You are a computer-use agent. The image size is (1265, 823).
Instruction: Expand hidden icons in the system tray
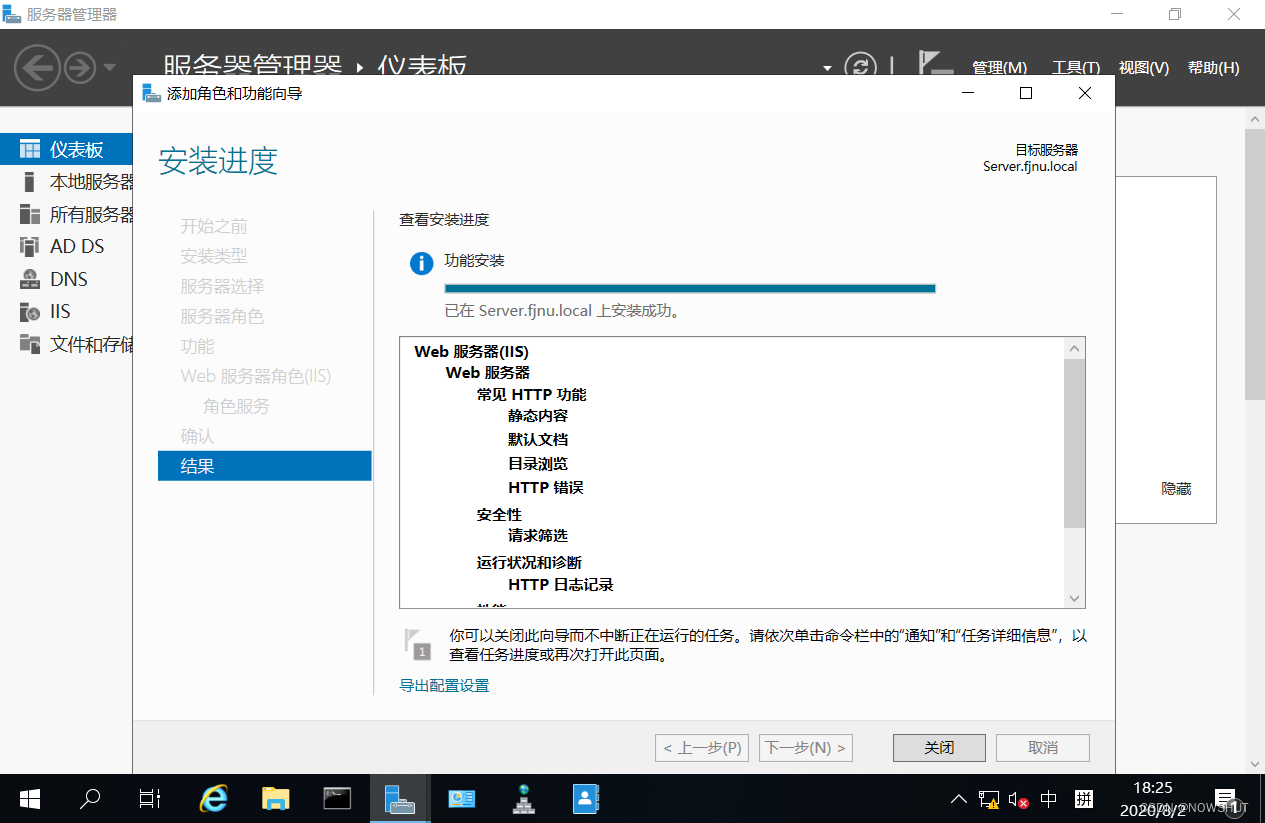coord(958,798)
